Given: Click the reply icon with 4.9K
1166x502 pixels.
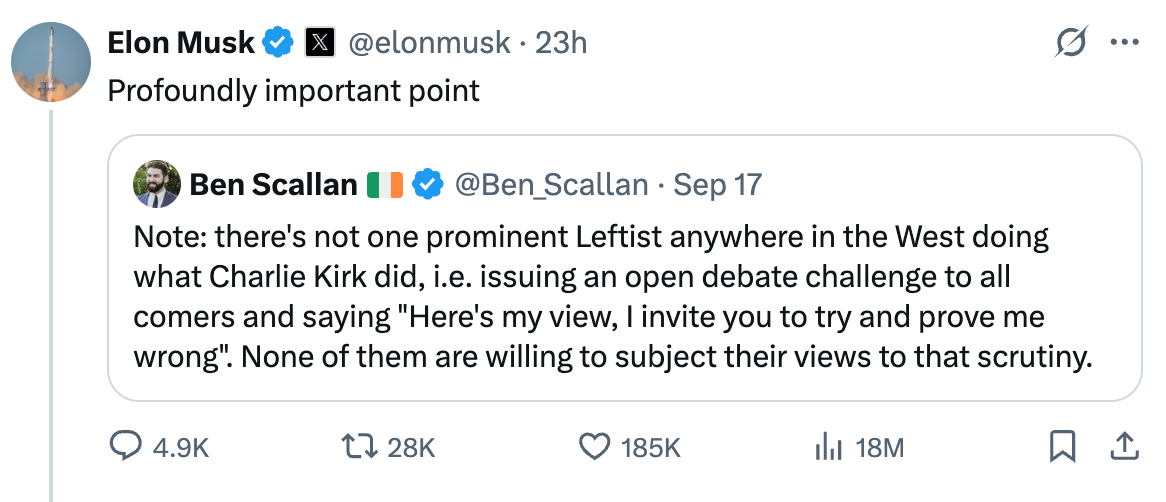Looking at the screenshot, I should pyautogui.click(x=126, y=447).
